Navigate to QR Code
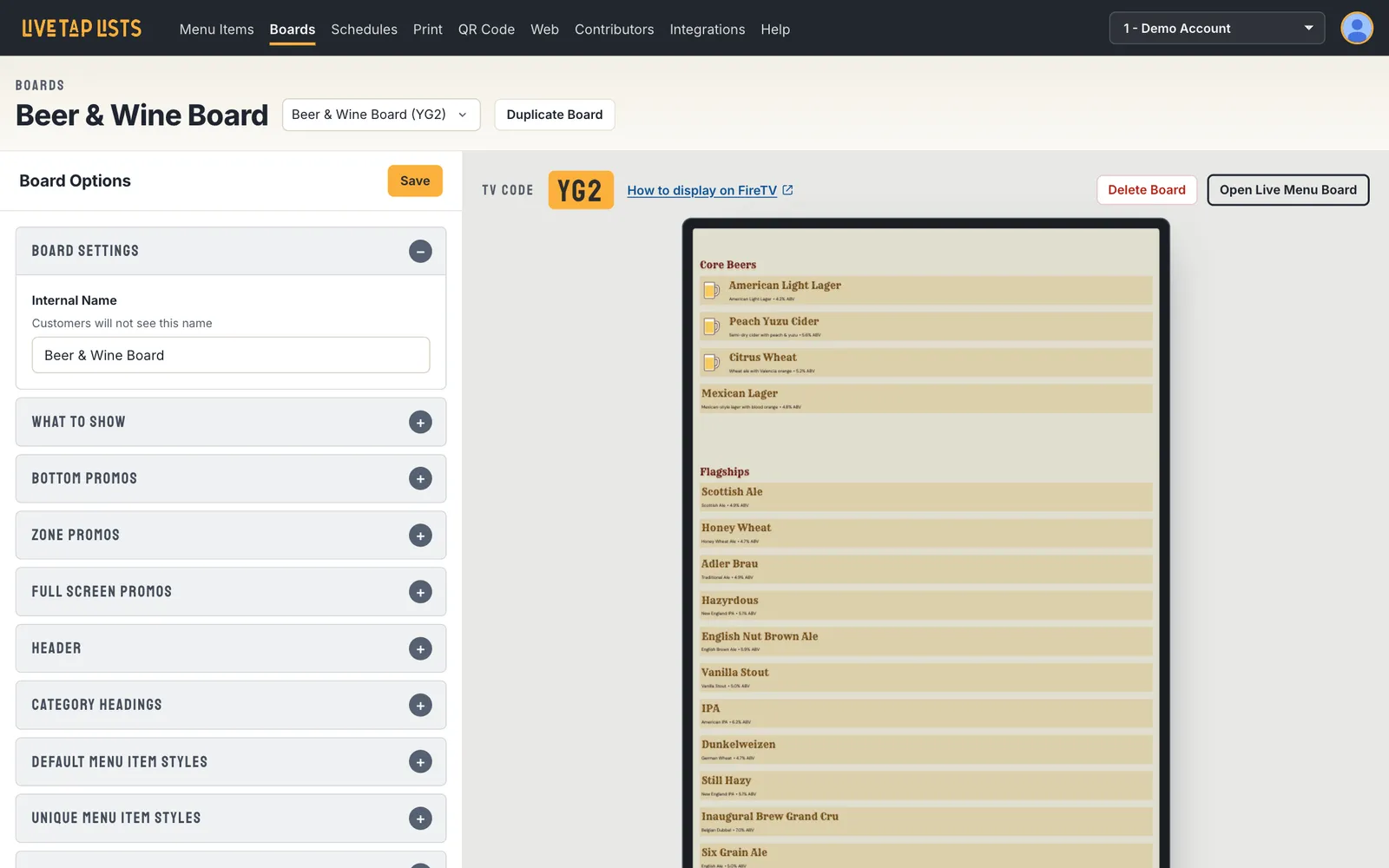The image size is (1389, 868). (486, 30)
